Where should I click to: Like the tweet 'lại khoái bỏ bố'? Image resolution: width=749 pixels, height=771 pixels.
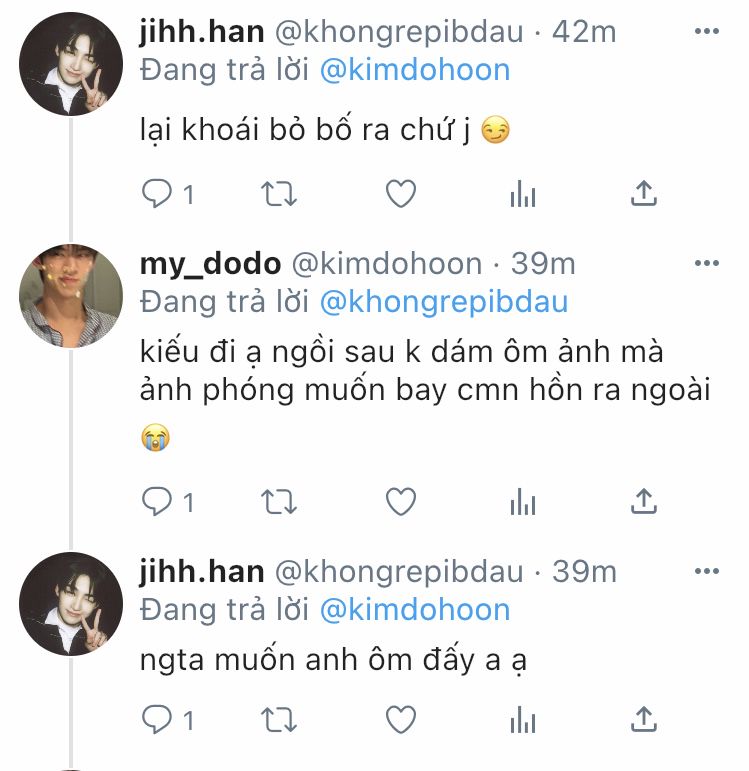coord(401,194)
